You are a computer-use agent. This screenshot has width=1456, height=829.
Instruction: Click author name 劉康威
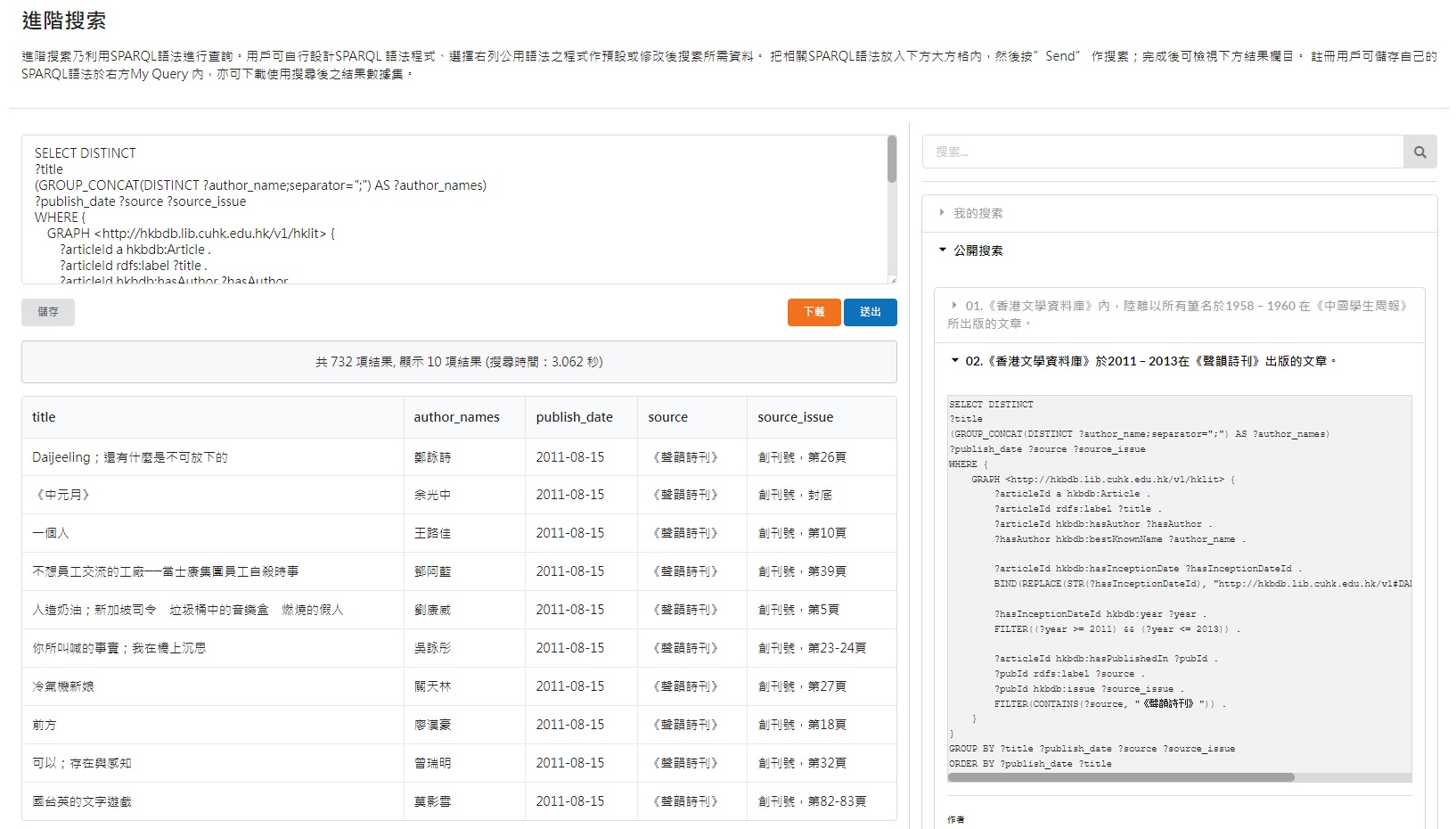pyautogui.click(x=432, y=610)
